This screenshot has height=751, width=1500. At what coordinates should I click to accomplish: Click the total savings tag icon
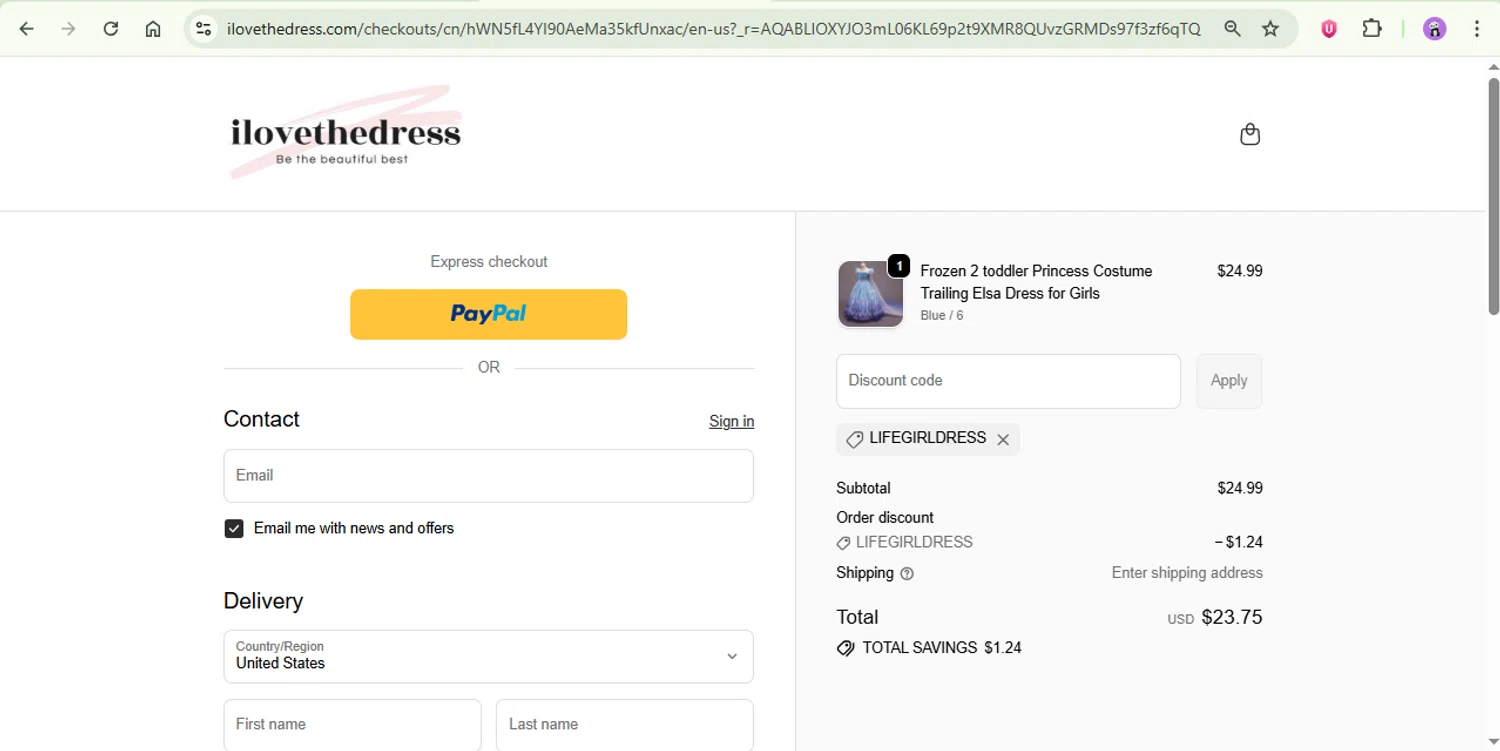pyautogui.click(x=845, y=648)
